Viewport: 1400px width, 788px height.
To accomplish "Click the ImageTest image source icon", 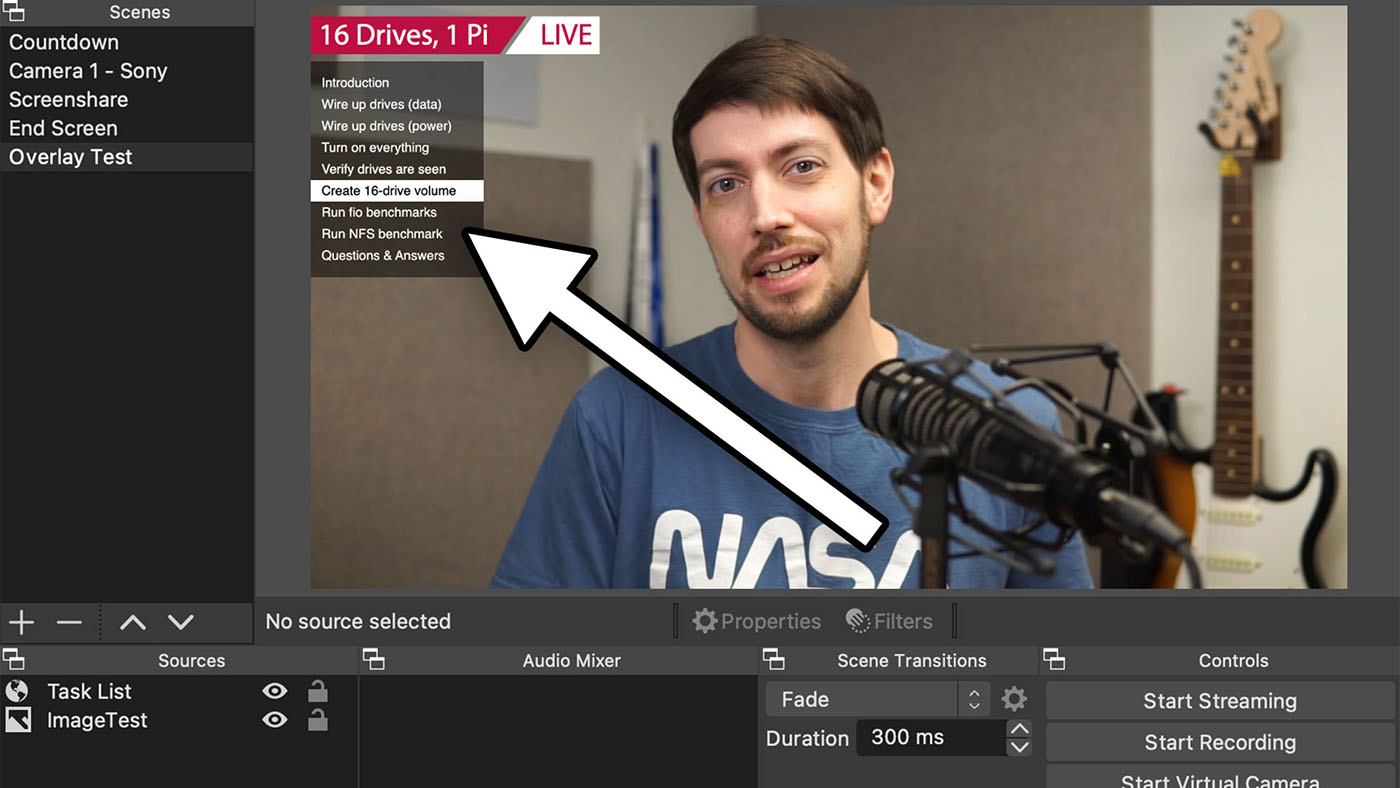I will coord(17,720).
